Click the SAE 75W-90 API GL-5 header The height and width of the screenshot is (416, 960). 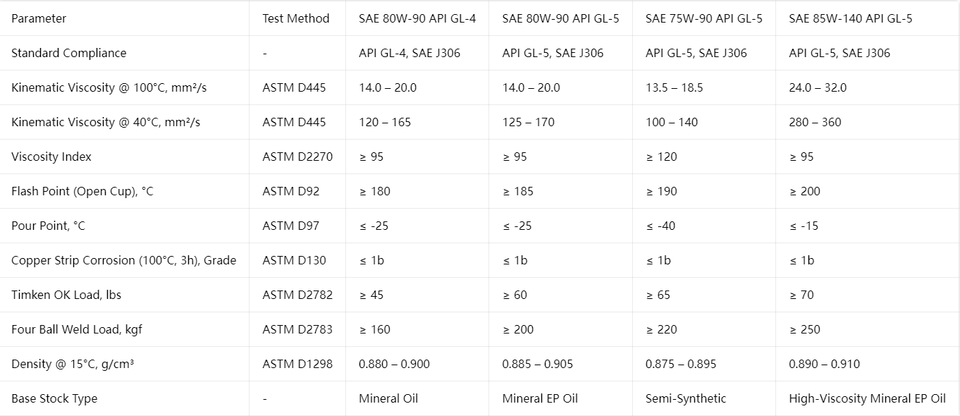tap(704, 18)
